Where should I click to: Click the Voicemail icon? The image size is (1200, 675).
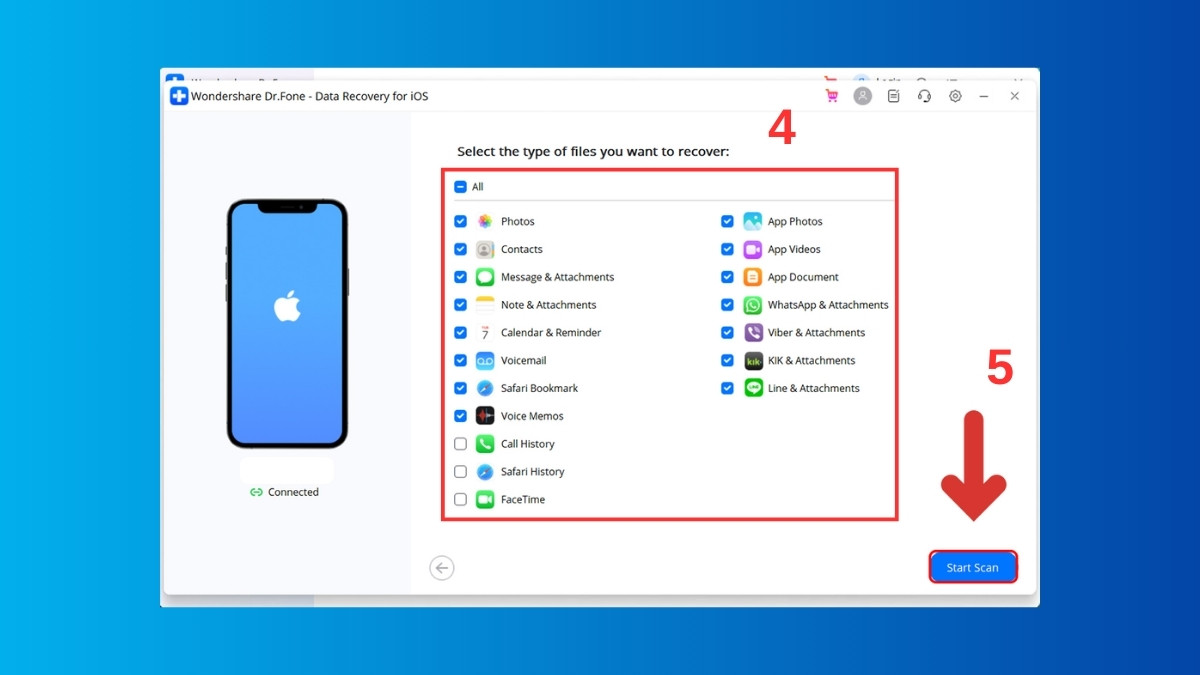tap(485, 361)
